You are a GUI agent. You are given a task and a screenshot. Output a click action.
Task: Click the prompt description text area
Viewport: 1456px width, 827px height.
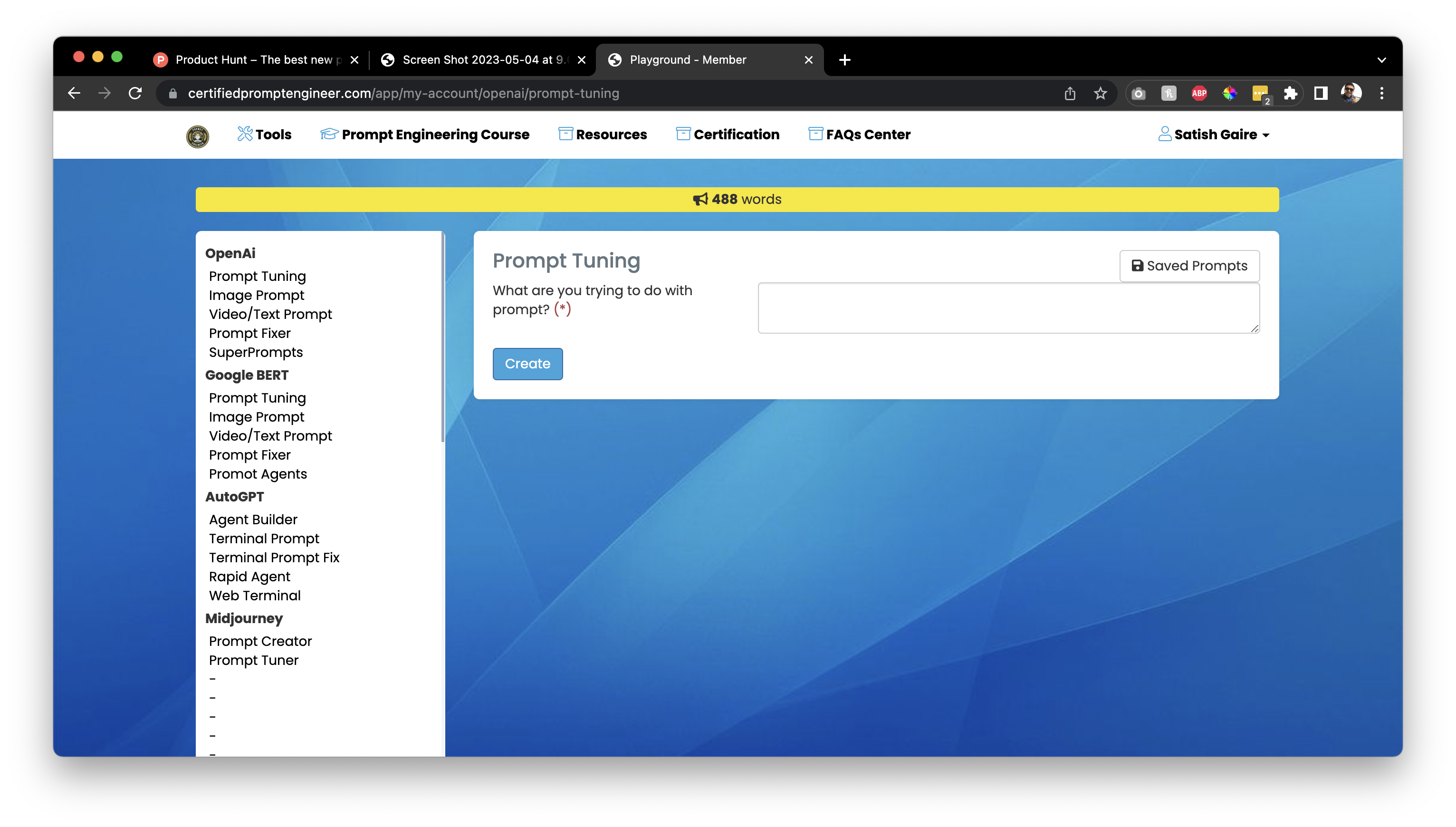tap(1008, 308)
